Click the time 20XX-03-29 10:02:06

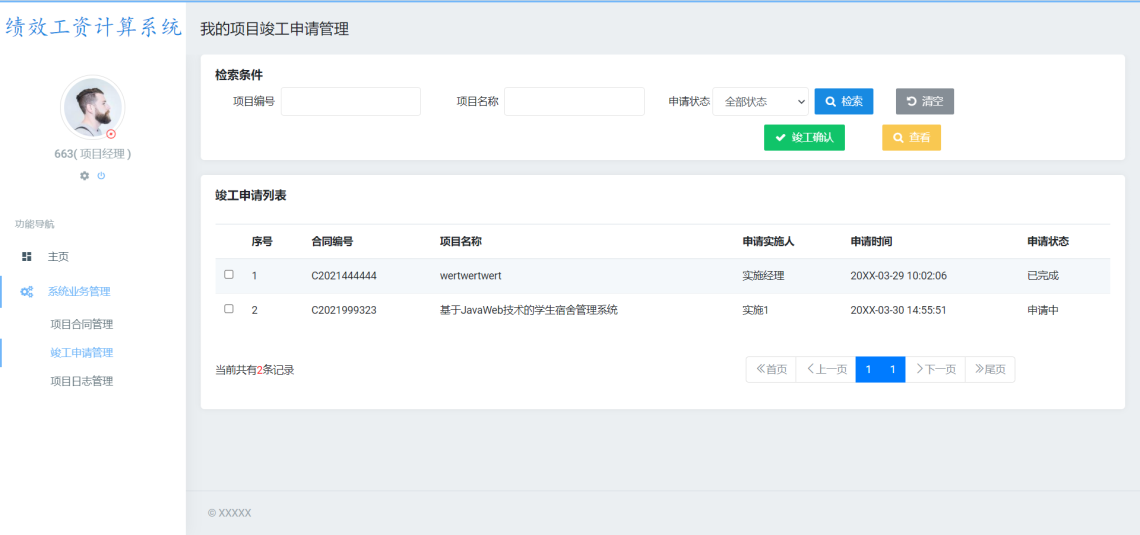[x=898, y=275]
